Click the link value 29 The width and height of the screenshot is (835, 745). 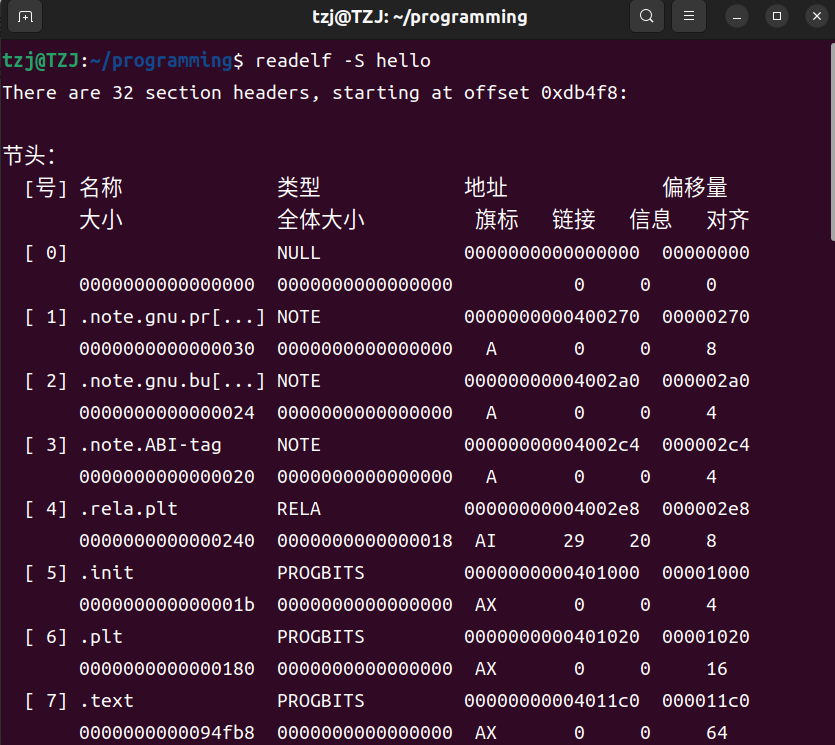[574, 541]
